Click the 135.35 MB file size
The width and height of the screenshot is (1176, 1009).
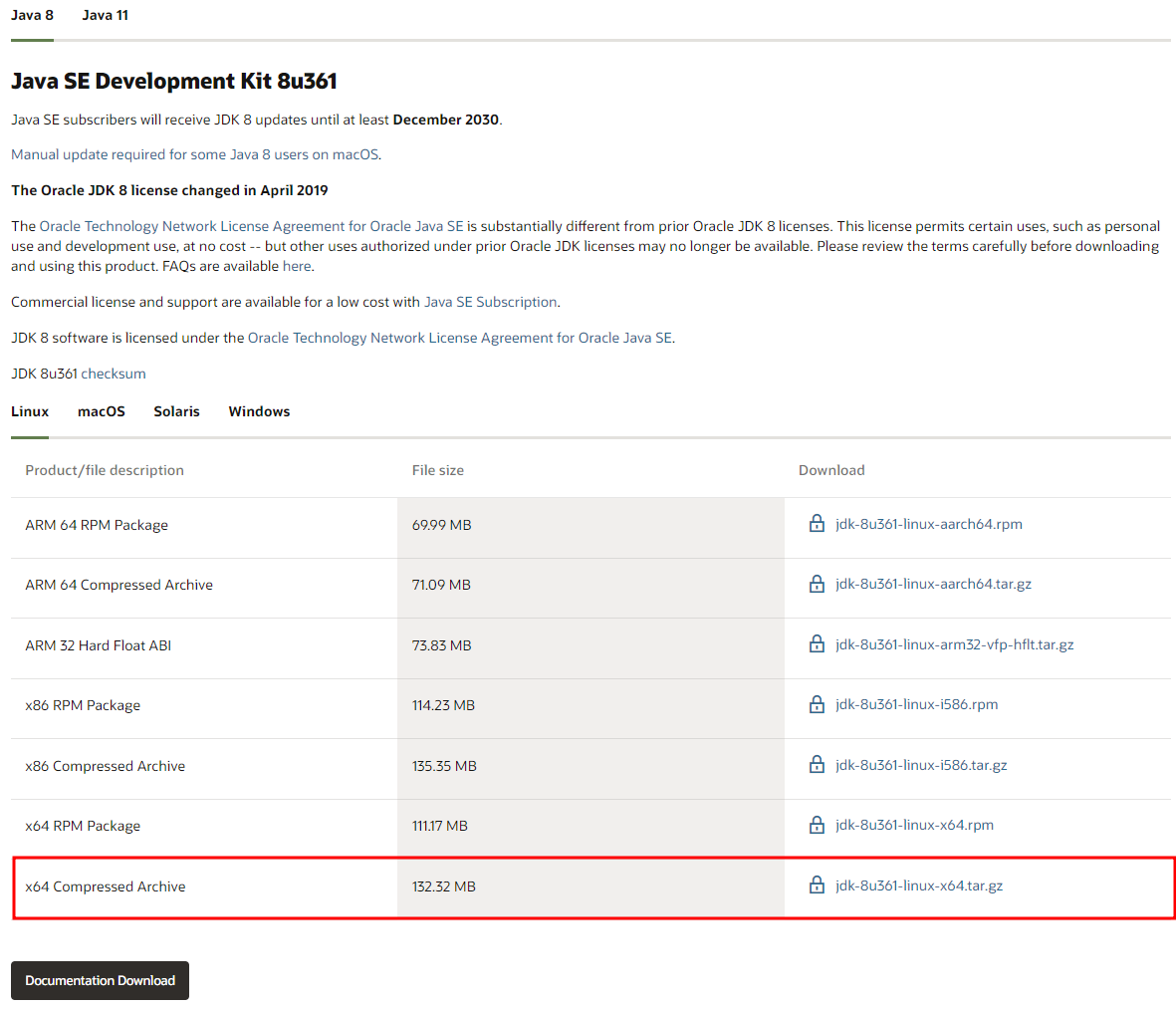tap(444, 766)
